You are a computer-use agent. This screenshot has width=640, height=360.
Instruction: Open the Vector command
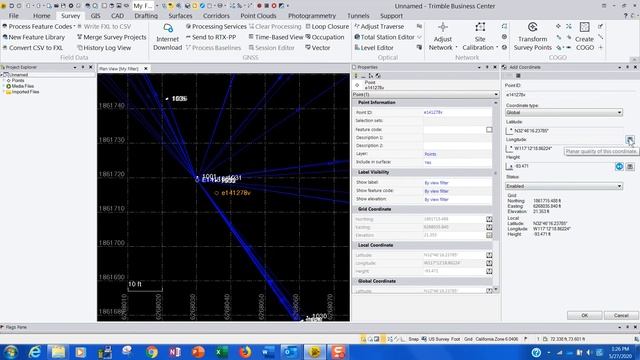(x=318, y=48)
